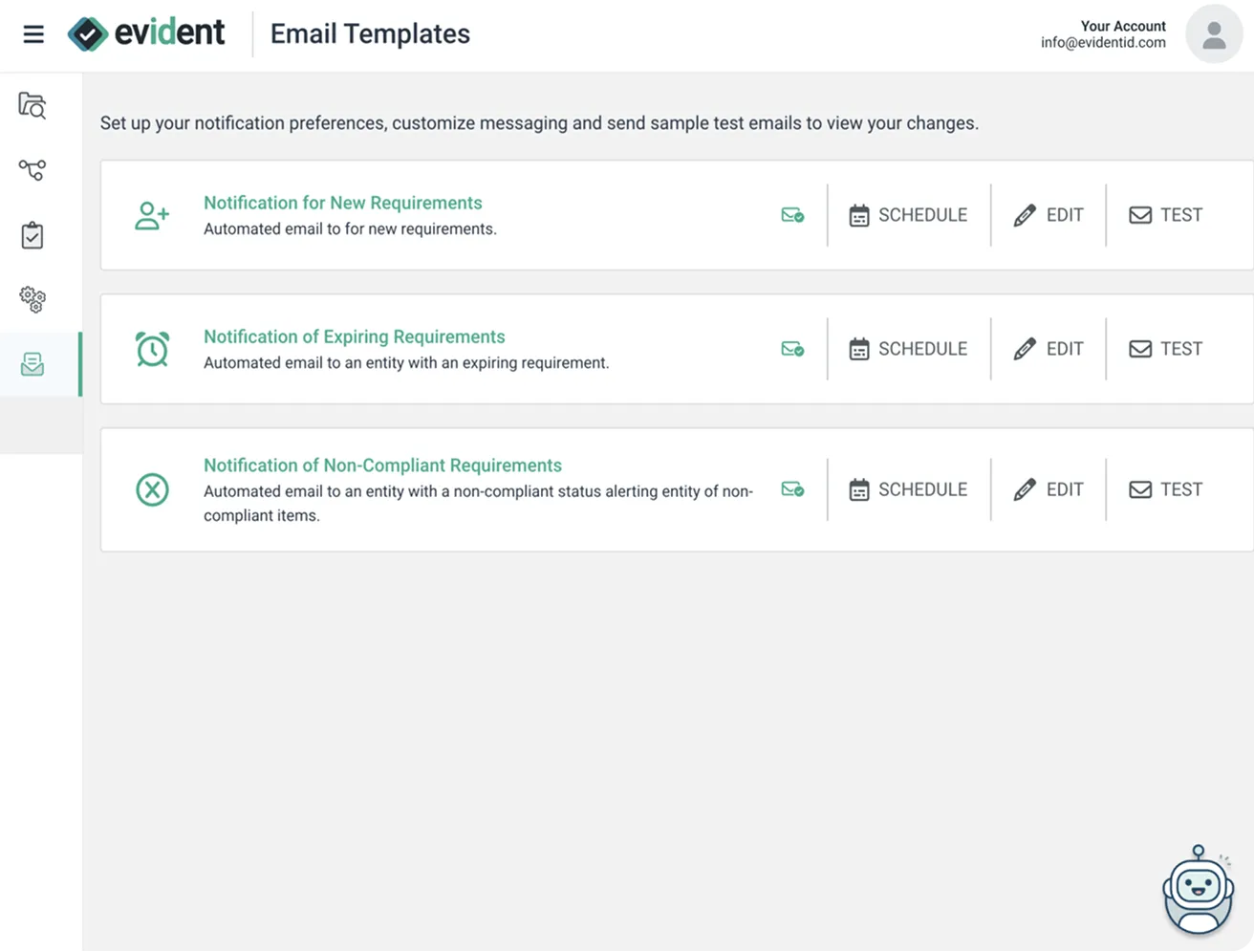Select the connections/share icon in sidebar

[32, 170]
